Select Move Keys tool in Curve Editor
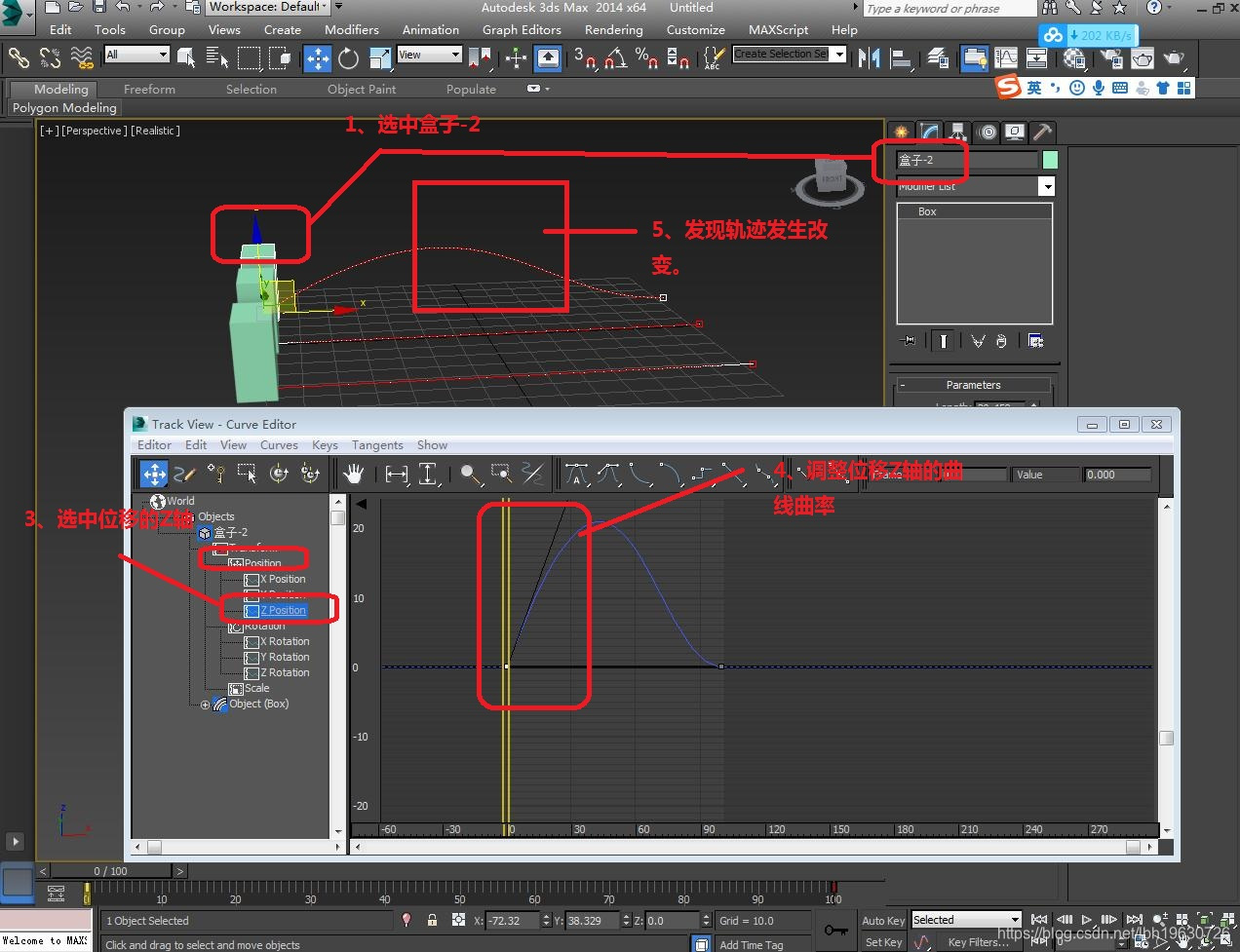Screen dimensions: 1240x952 click(154, 474)
